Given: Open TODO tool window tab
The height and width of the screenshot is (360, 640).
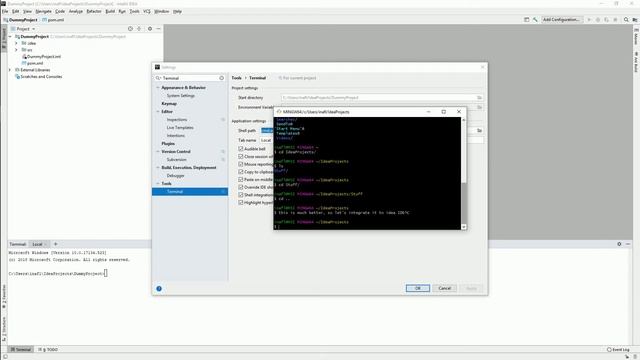Looking at the screenshot, I should click(x=48, y=350).
